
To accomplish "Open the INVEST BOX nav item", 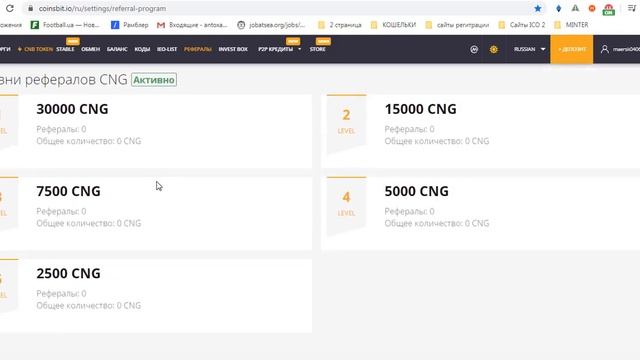I will pyautogui.click(x=233, y=49).
